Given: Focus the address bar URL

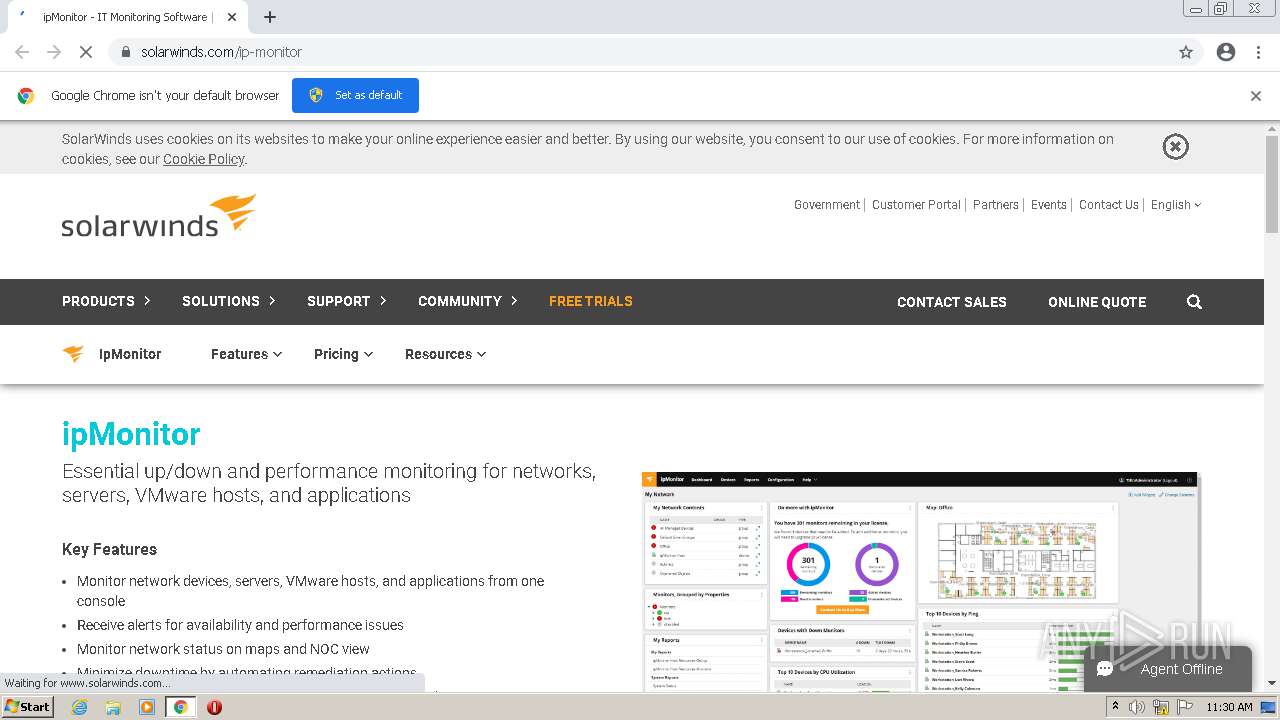Looking at the screenshot, I should (221, 52).
